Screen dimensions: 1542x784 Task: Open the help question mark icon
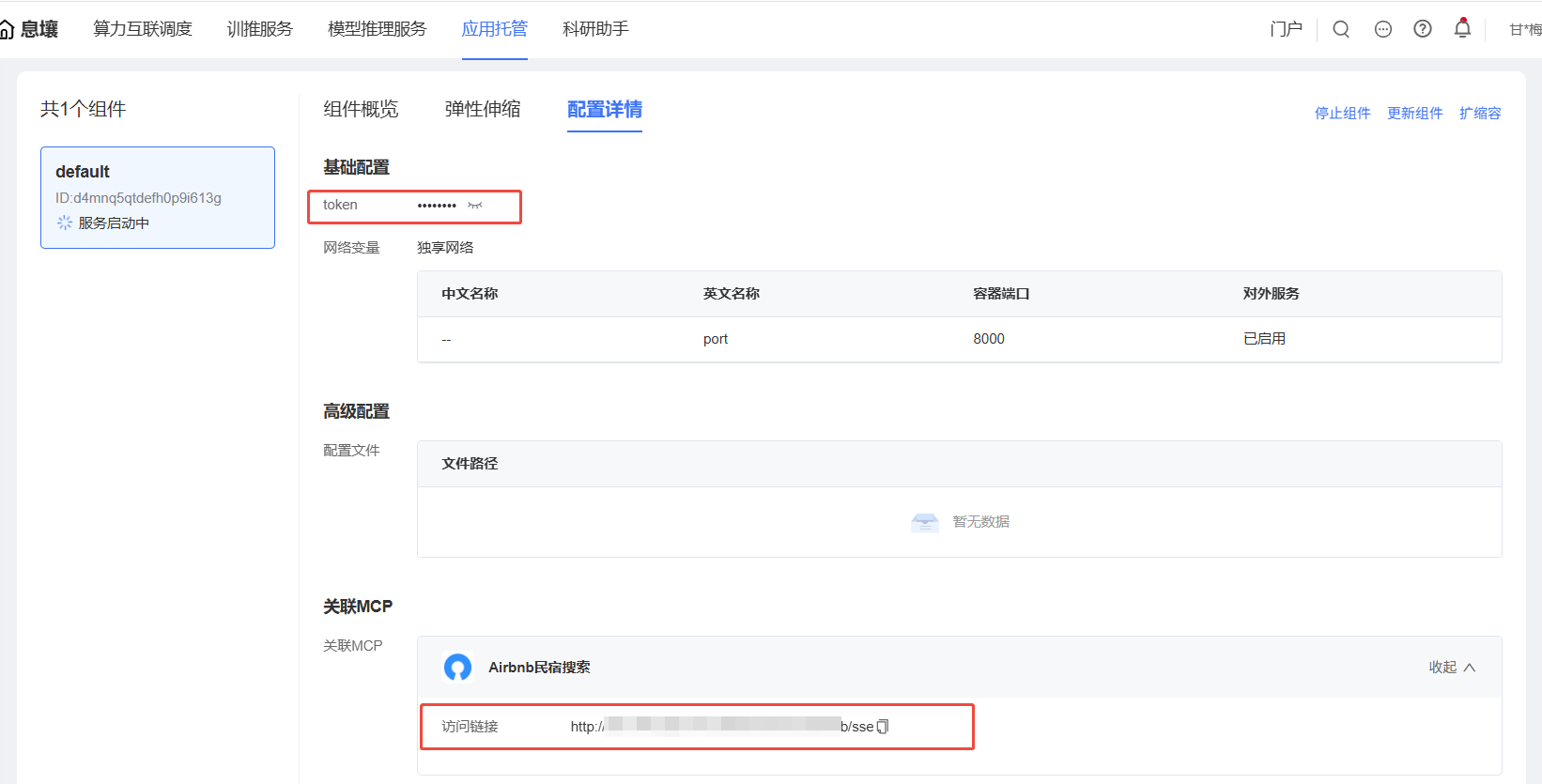coord(1423,29)
